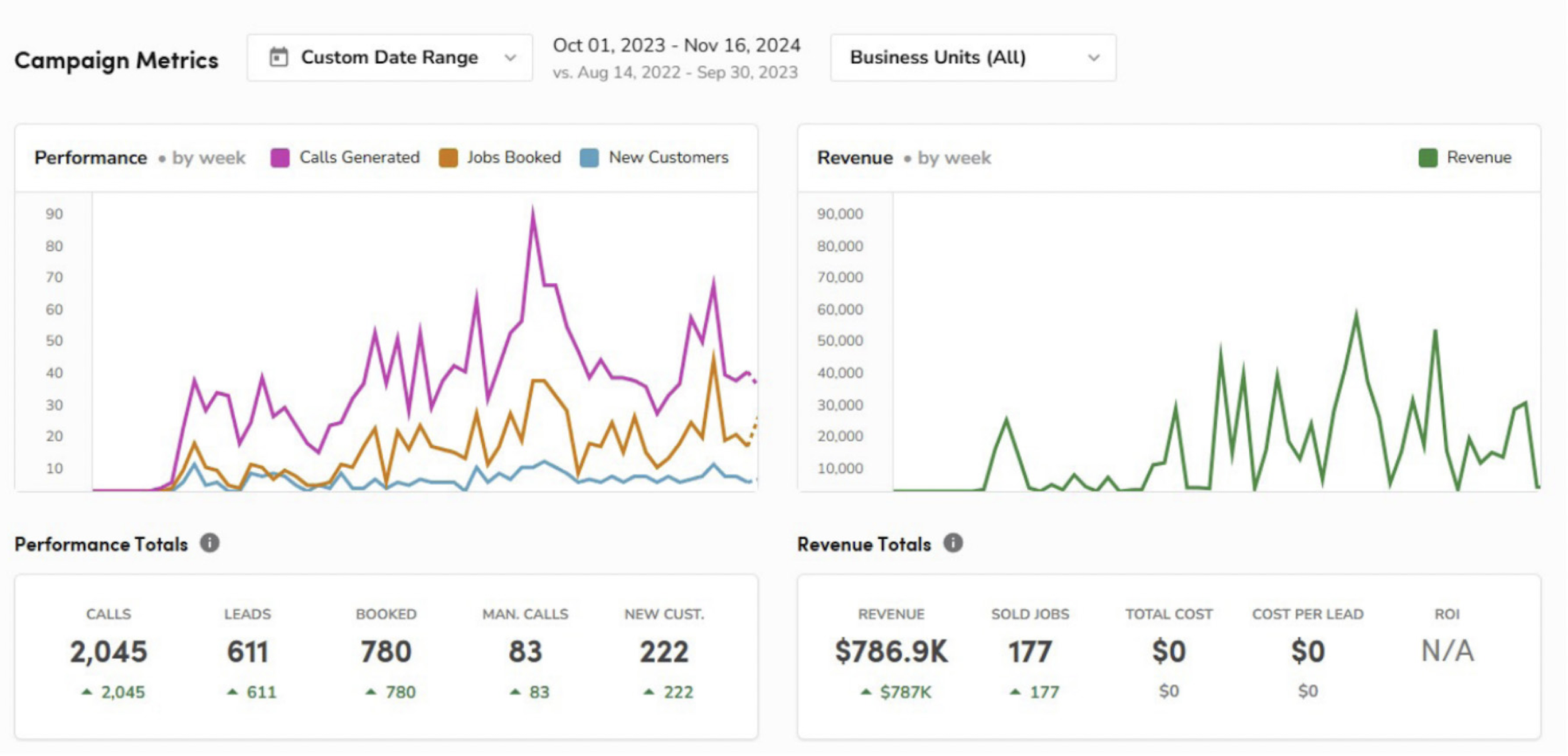Click the green up arrow beside 222 change
1568x756 pixels.
pyautogui.click(x=649, y=691)
